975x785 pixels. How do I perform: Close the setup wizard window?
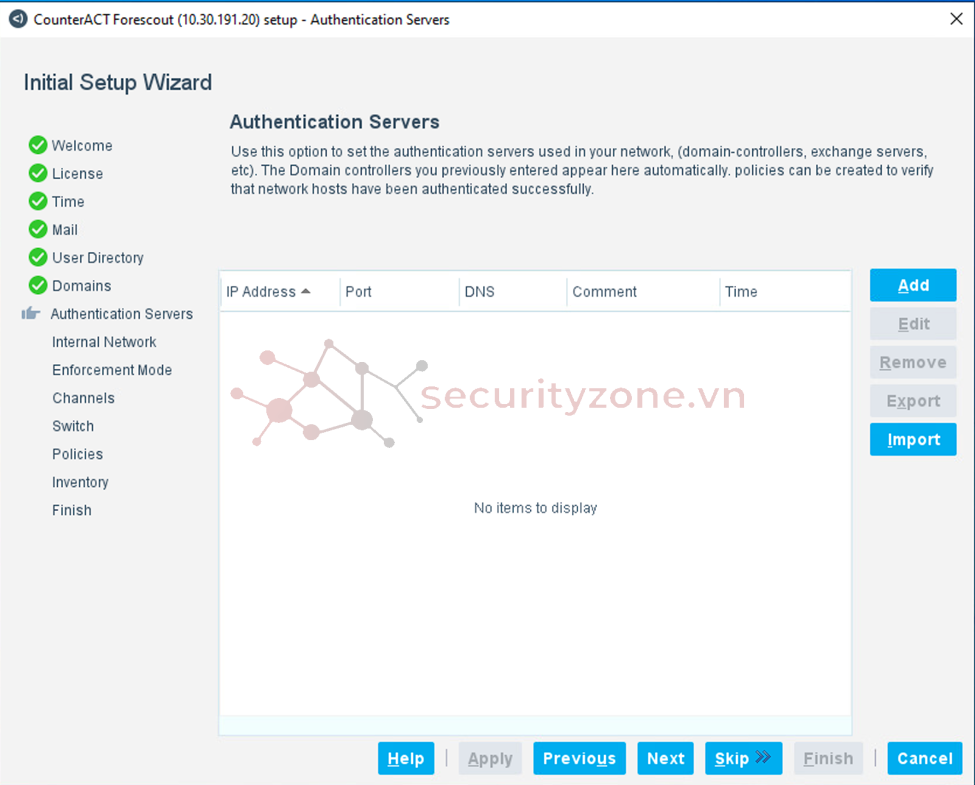click(956, 19)
